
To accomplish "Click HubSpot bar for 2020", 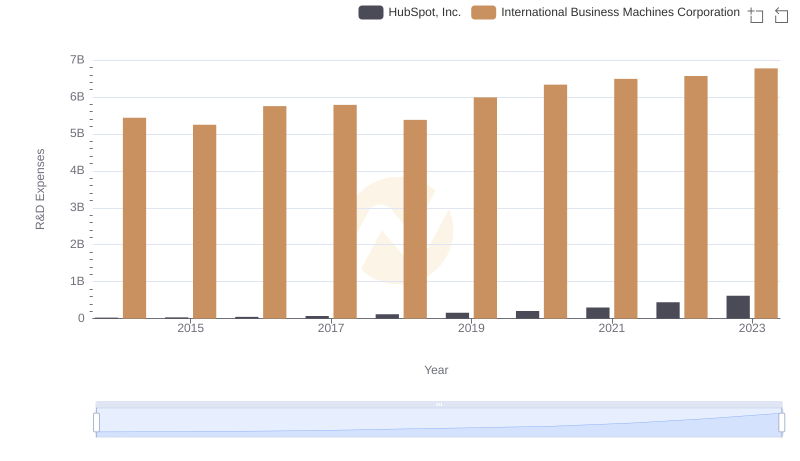I will click(528, 315).
